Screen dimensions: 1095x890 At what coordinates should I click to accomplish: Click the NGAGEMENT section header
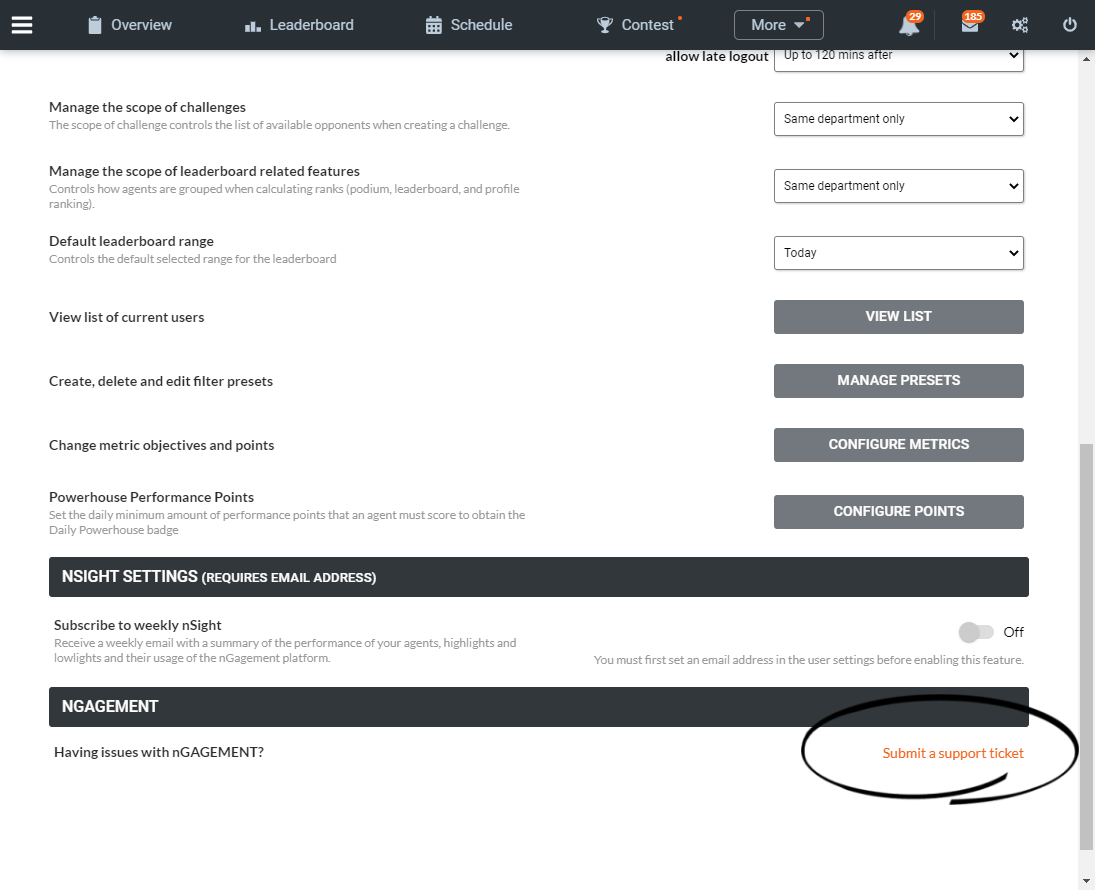pos(538,707)
